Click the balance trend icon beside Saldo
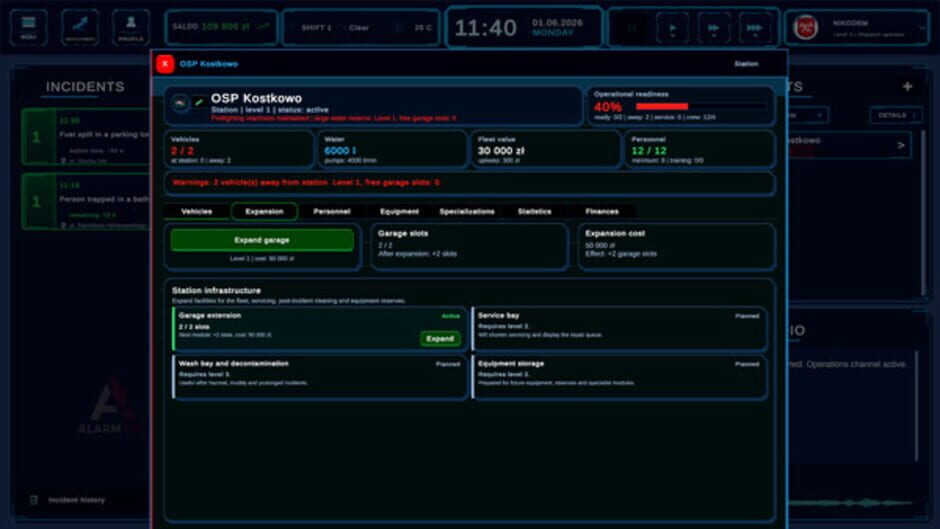The width and height of the screenshot is (940, 529). click(263, 27)
